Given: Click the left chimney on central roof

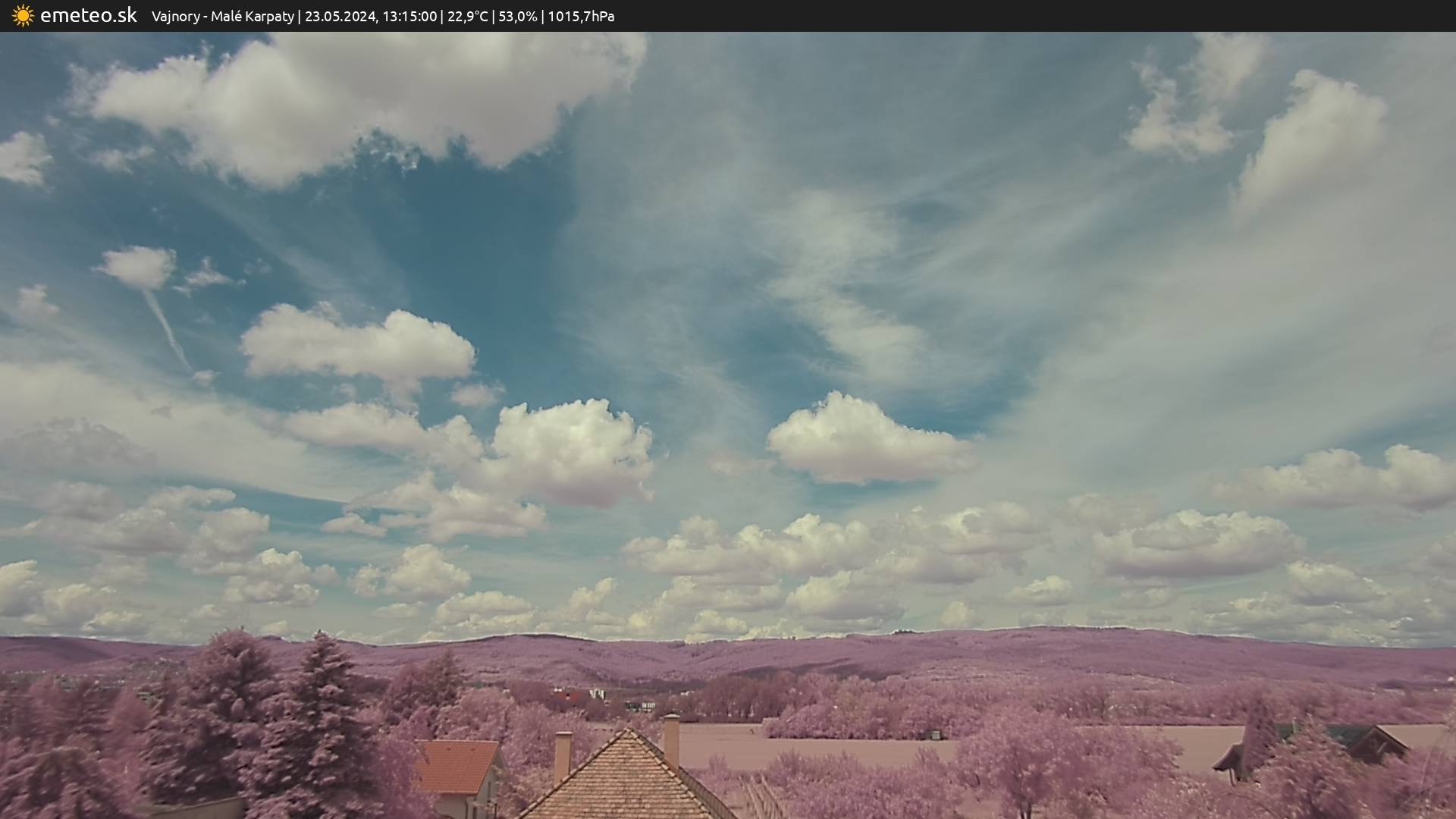Looking at the screenshot, I should (562, 755).
